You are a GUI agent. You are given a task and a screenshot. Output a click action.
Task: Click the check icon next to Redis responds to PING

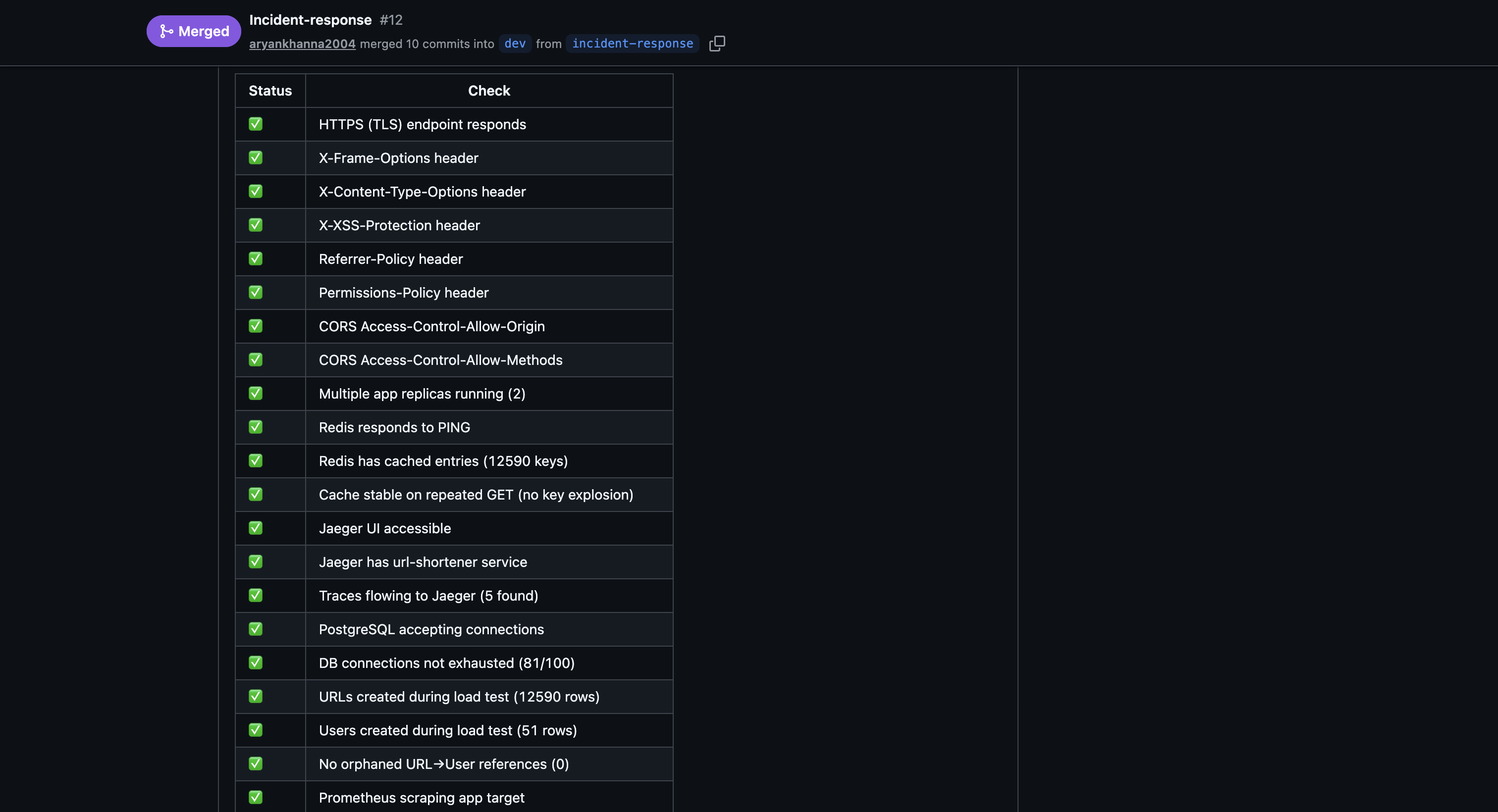point(255,427)
